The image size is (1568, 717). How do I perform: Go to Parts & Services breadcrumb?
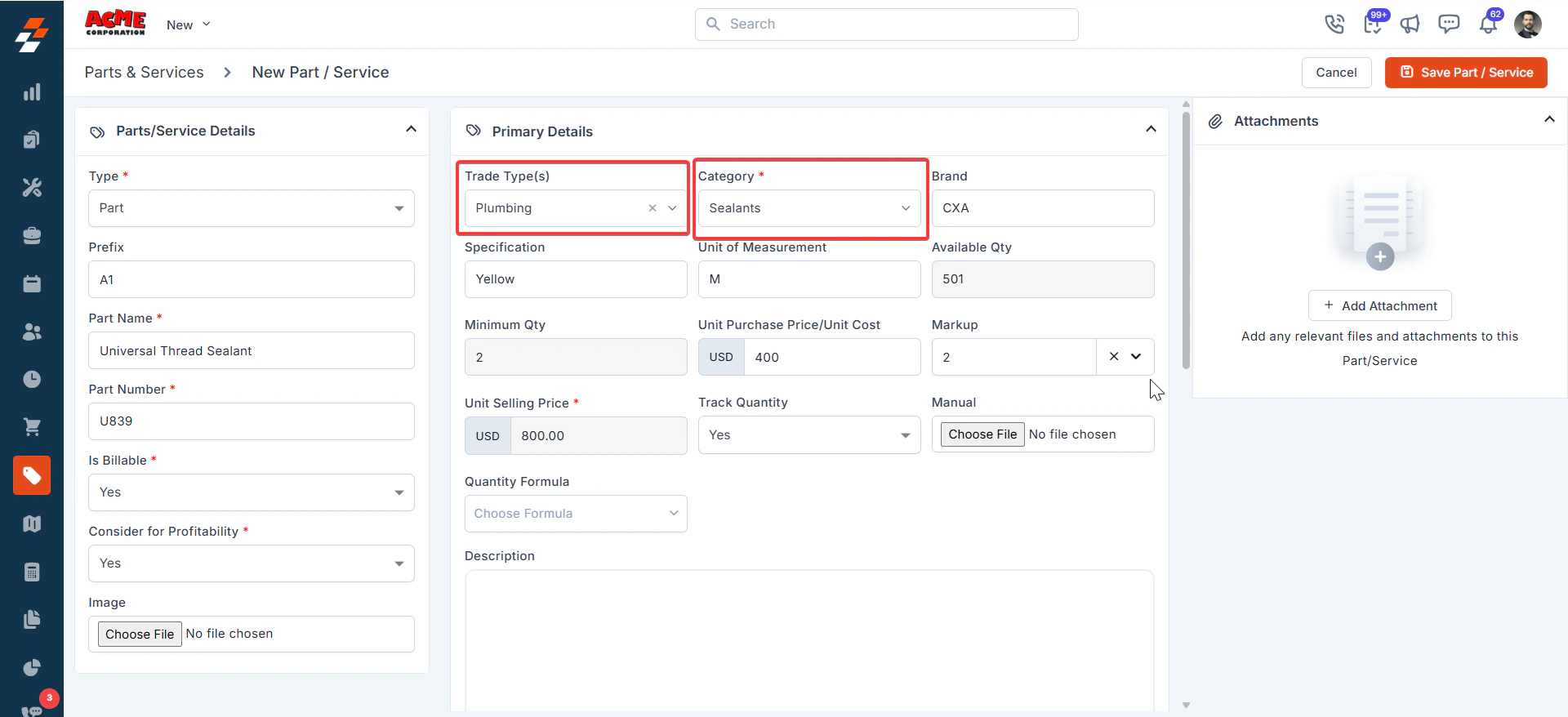click(x=145, y=72)
